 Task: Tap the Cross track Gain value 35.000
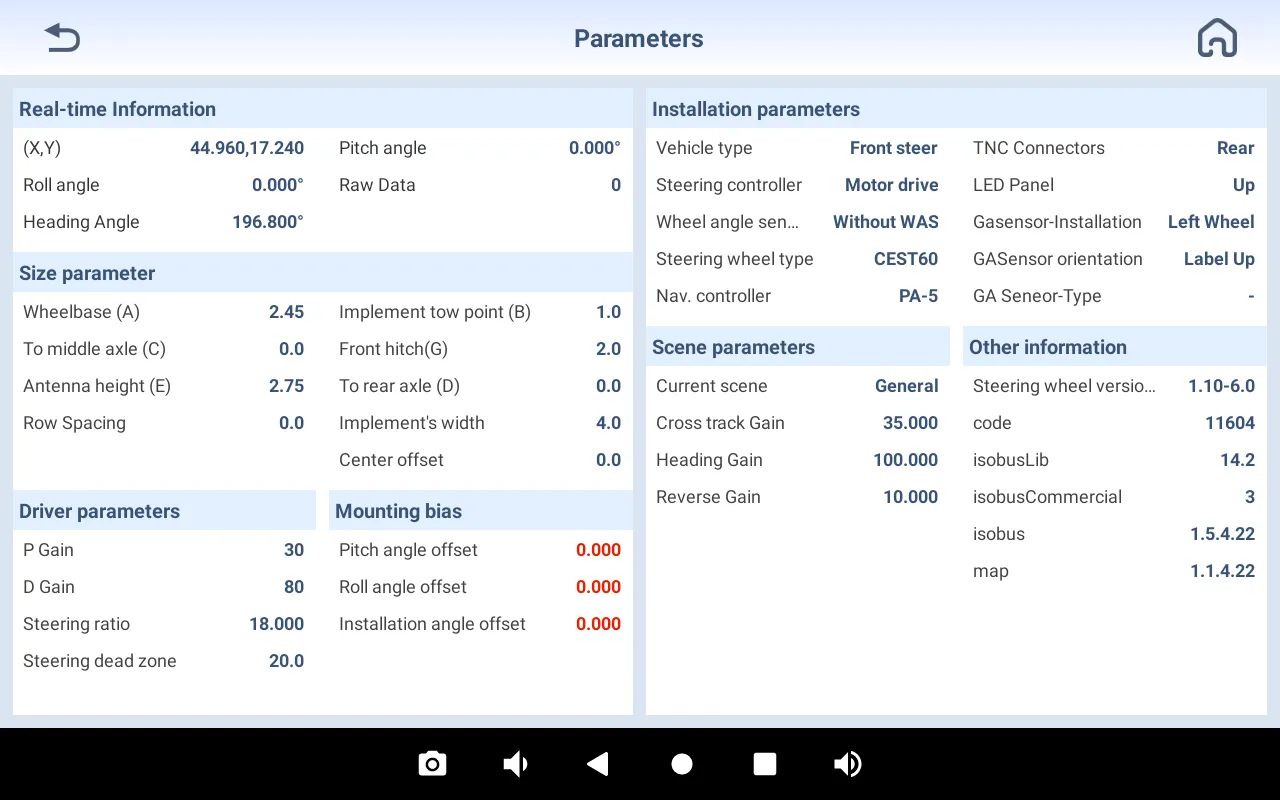point(910,423)
